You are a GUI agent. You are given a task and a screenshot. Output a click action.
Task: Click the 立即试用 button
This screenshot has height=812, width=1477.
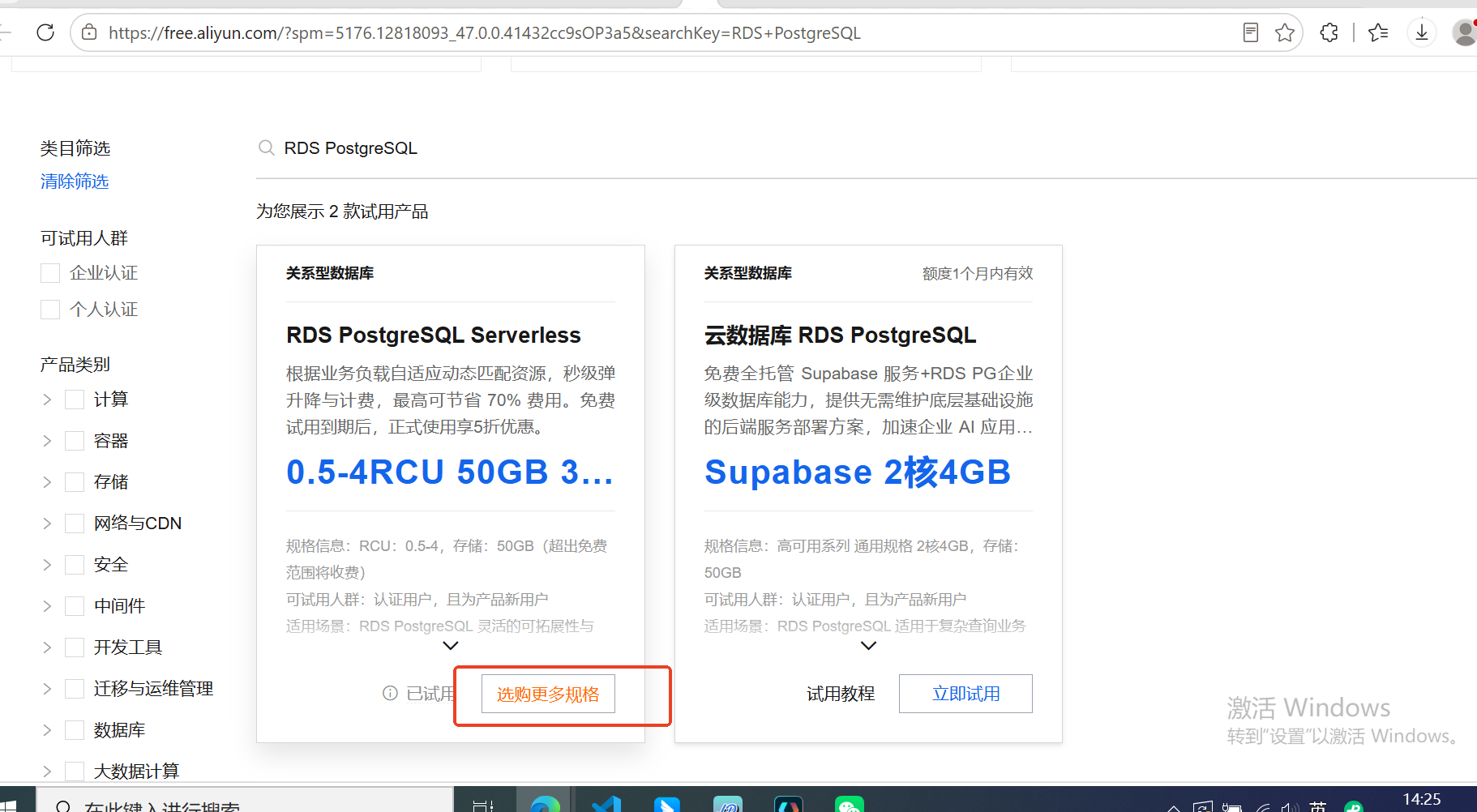965,694
